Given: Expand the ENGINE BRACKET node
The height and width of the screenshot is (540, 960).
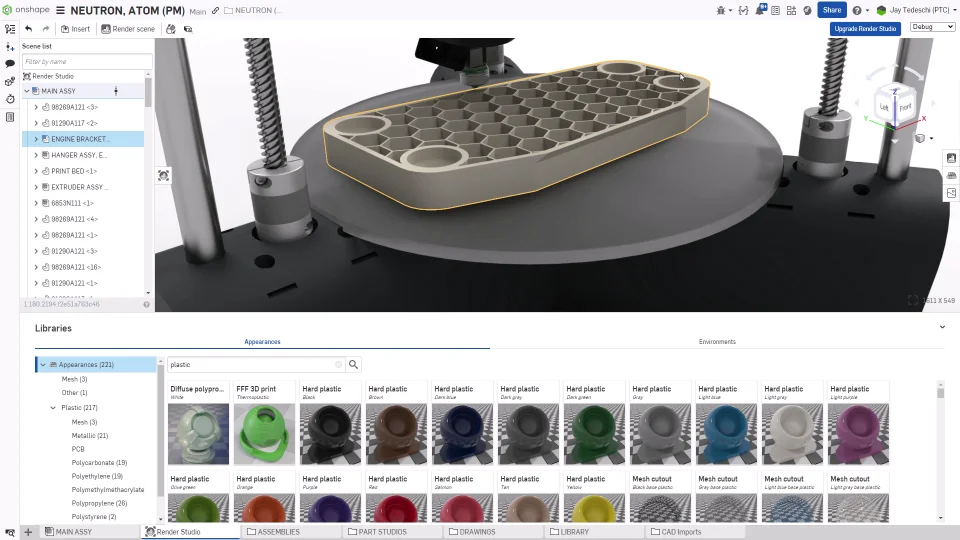Looking at the screenshot, I should 36,139.
